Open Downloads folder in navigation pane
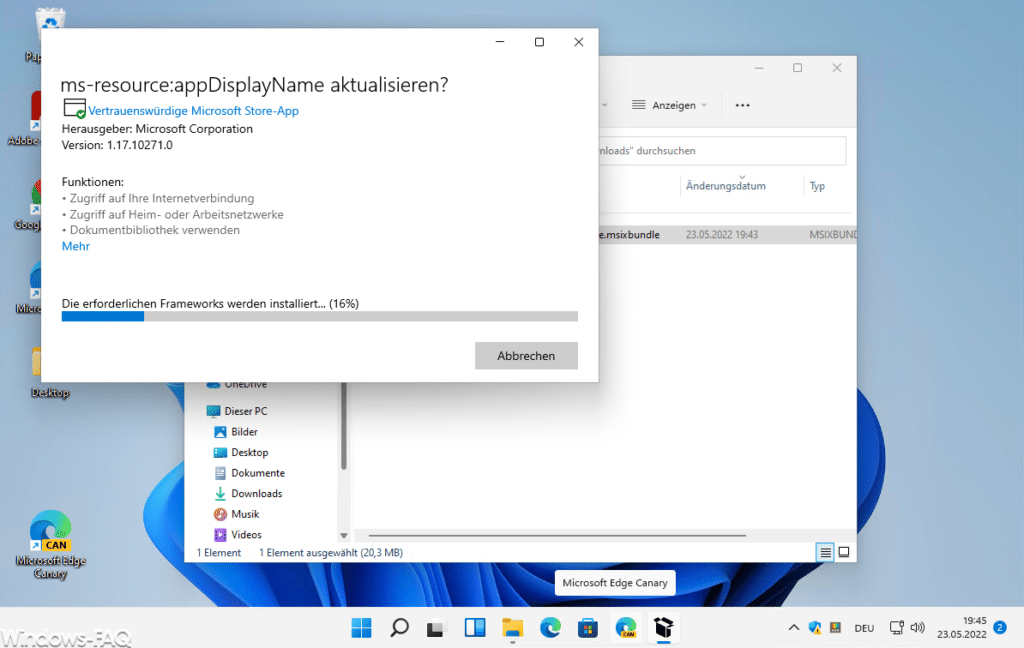This screenshot has height=648, width=1024. [x=248, y=493]
